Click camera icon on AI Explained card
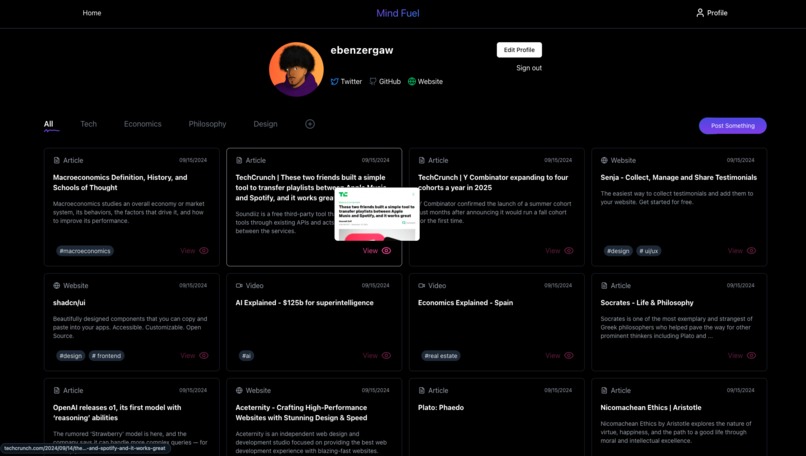The width and height of the screenshot is (806, 456). [239, 285]
